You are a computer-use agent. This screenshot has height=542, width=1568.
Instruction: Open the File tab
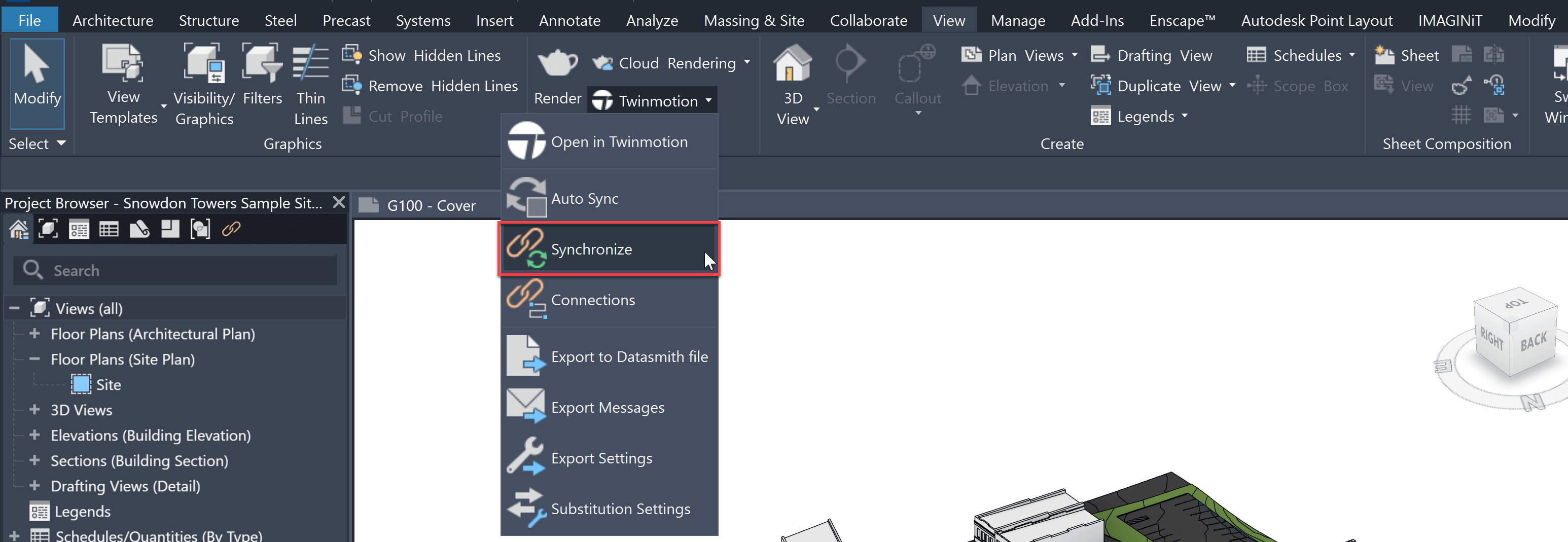pyautogui.click(x=30, y=20)
